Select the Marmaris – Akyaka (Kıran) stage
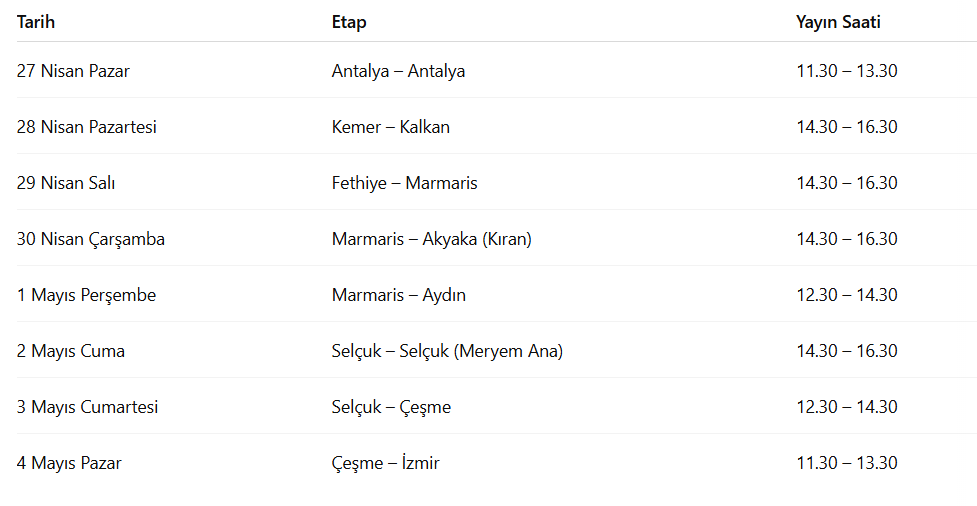Screen dimensions: 977x506 point(431,239)
